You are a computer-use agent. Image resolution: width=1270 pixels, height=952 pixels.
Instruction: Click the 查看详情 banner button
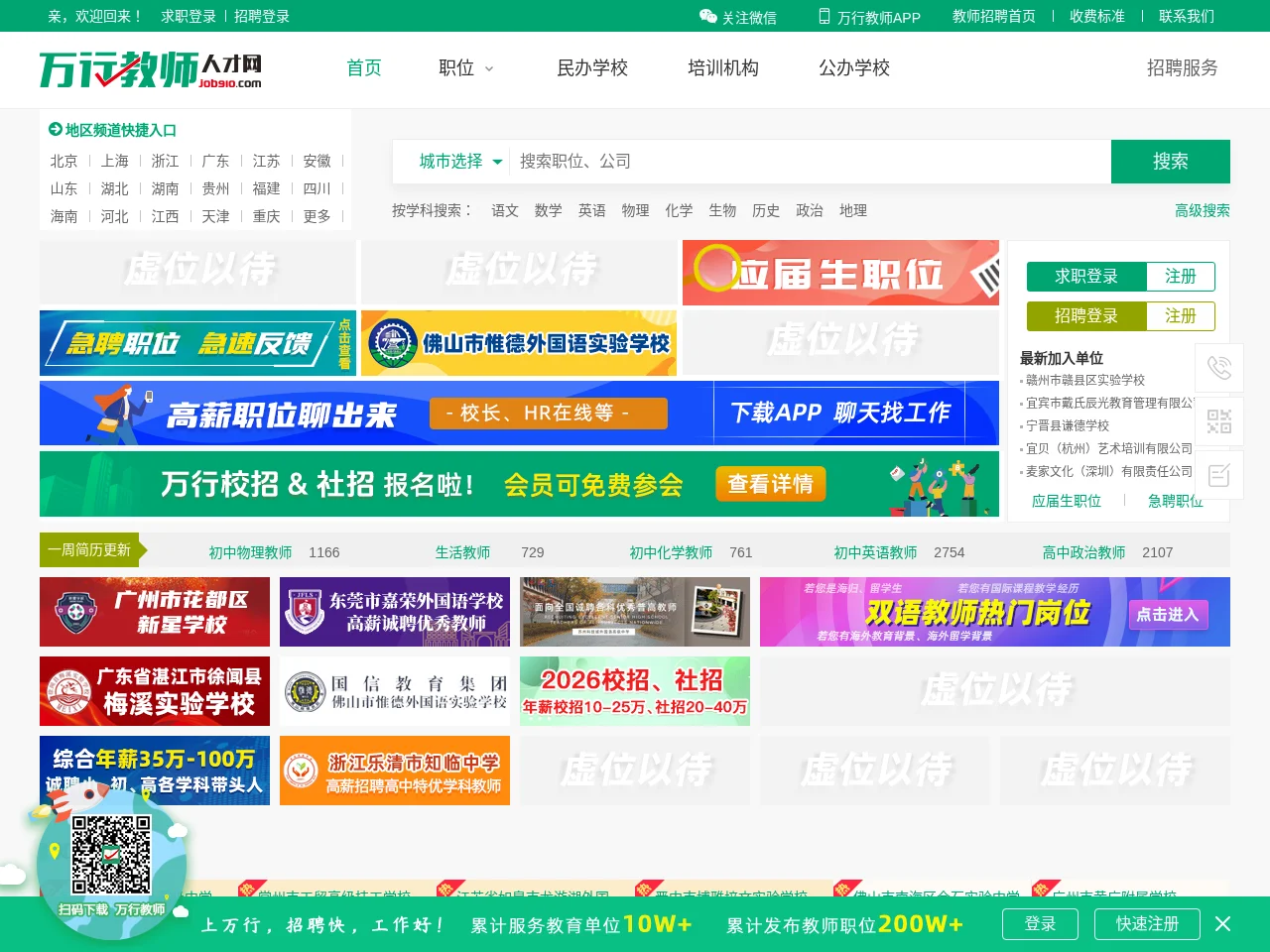click(771, 484)
